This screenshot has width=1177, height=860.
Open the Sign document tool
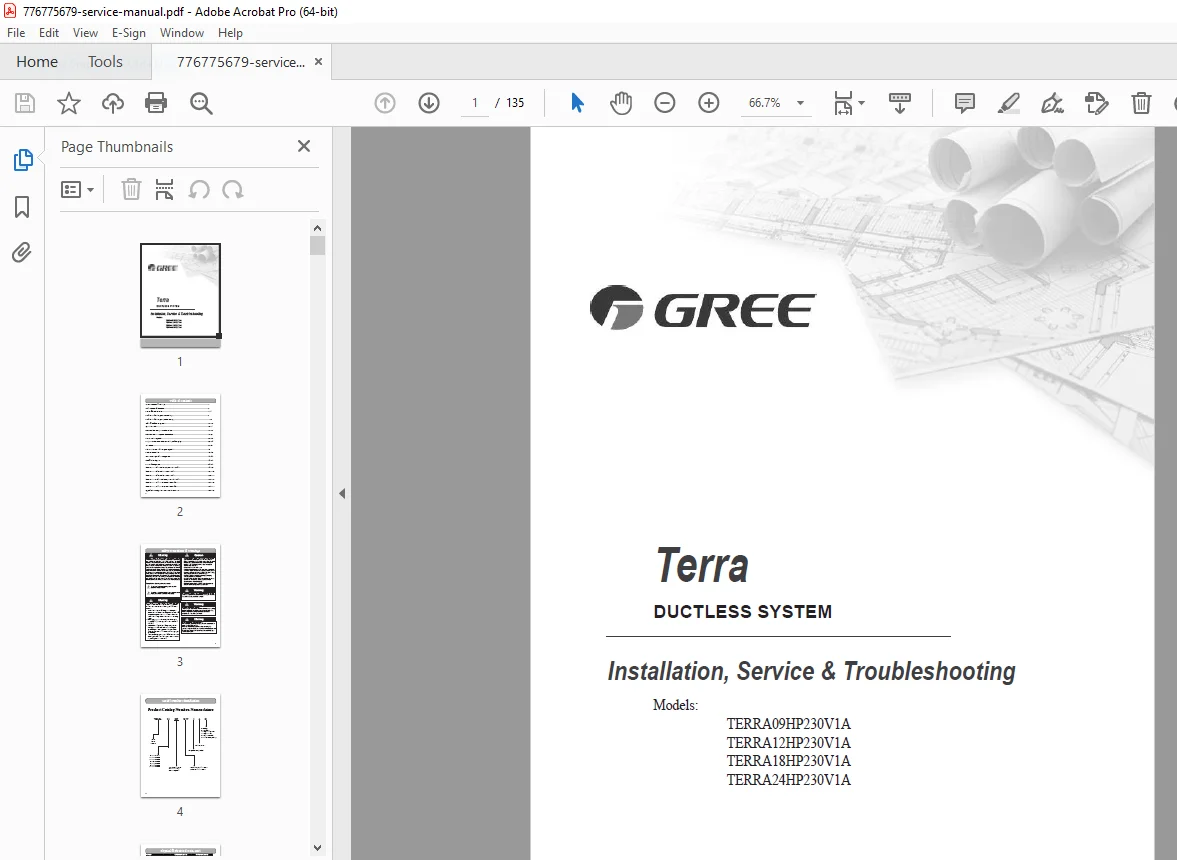[x=1052, y=103]
